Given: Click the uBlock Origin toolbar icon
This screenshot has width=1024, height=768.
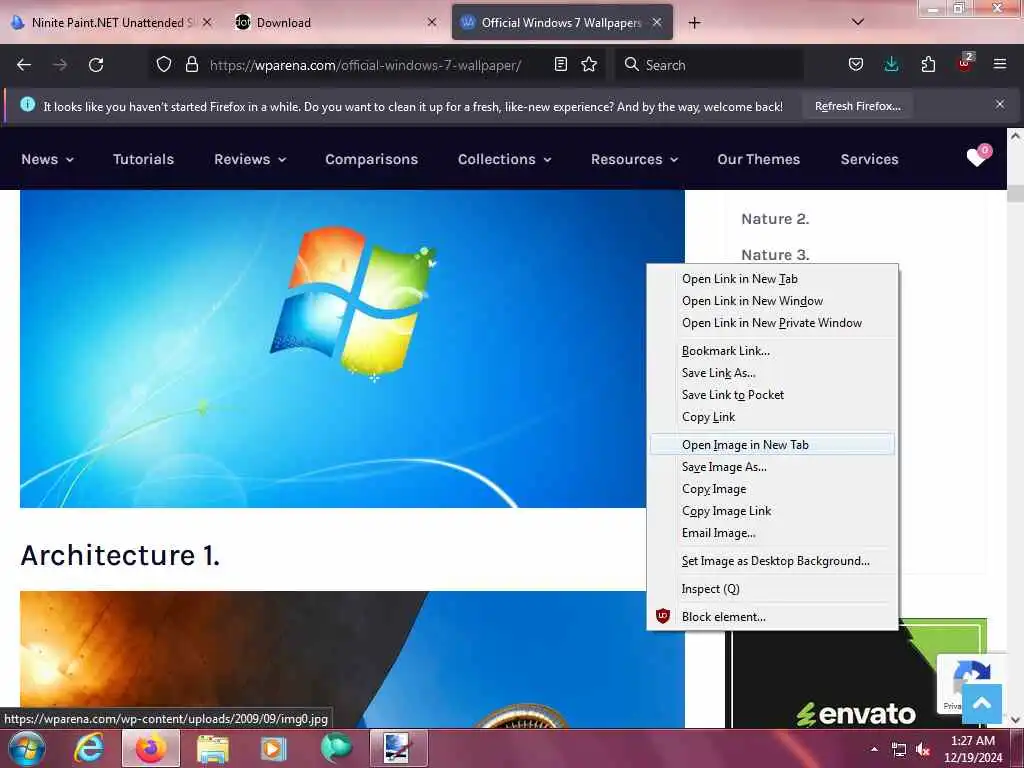Looking at the screenshot, I should [965, 63].
